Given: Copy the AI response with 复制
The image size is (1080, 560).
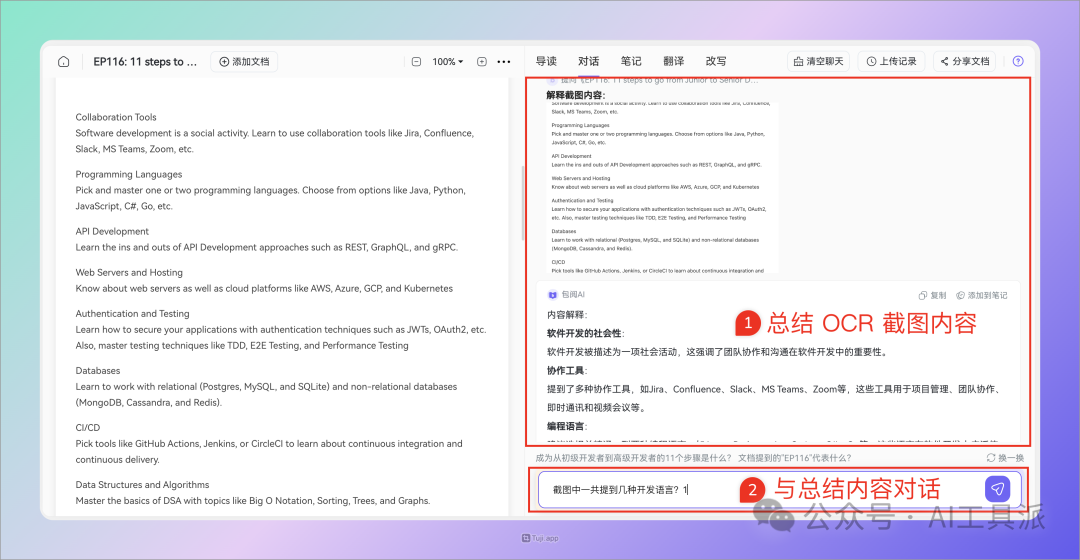Looking at the screenshot, I should coord(932,295).
